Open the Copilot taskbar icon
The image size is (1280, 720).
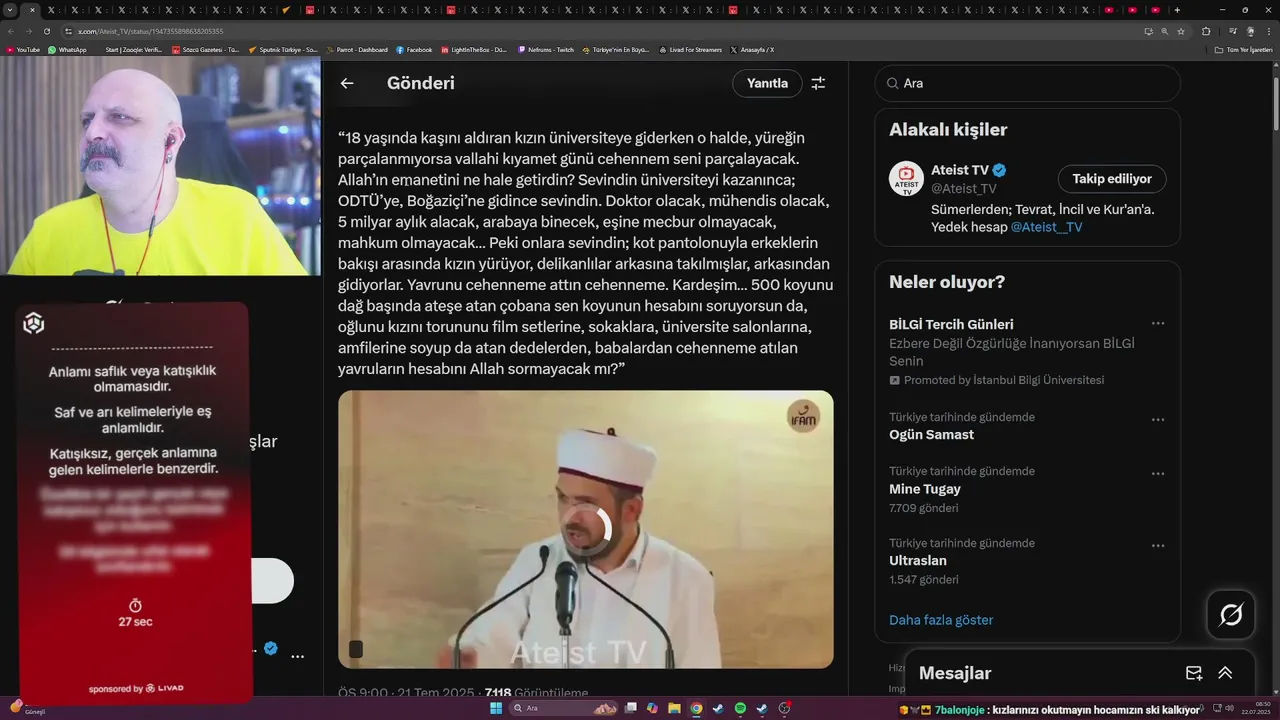[x=652, y=708]
